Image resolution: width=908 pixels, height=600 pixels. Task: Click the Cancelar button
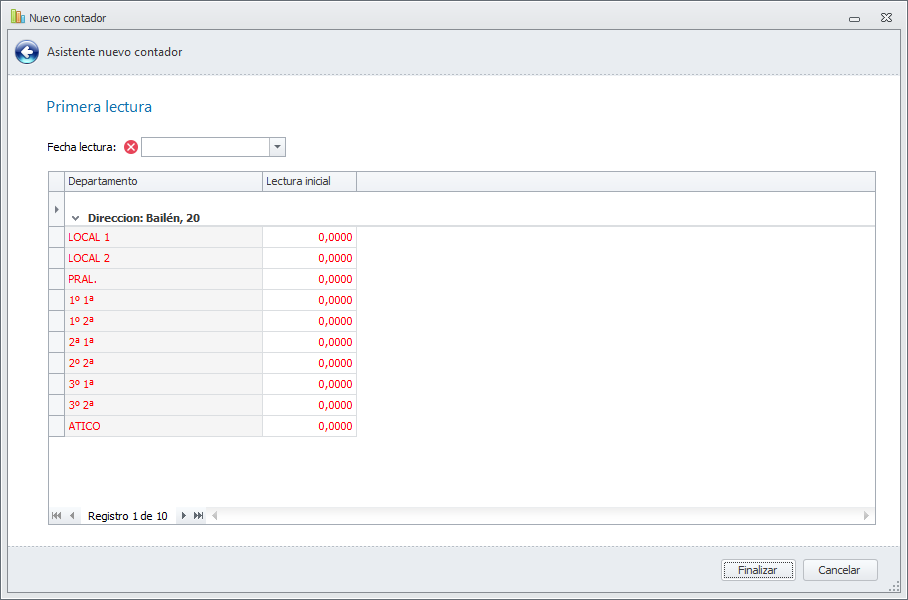tap(840, 570)
